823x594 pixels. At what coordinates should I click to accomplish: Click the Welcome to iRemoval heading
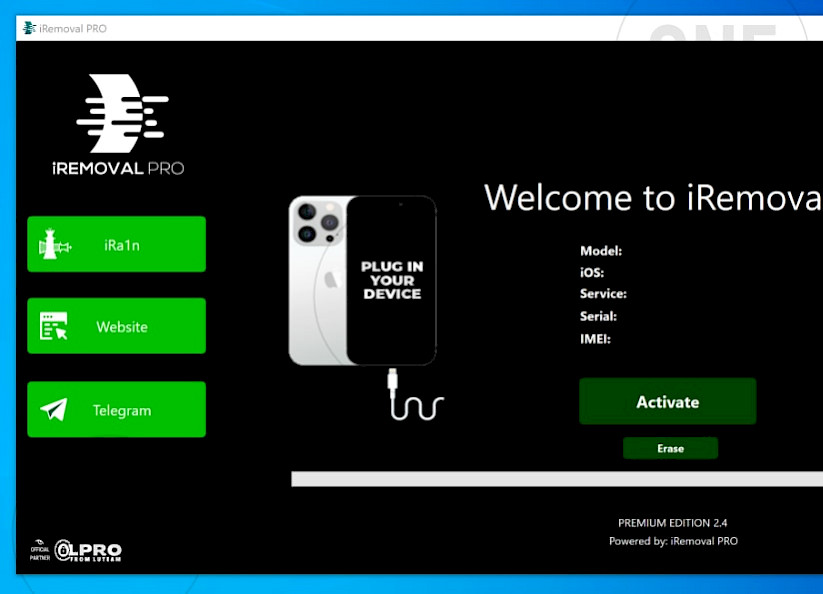pos(653,197)
